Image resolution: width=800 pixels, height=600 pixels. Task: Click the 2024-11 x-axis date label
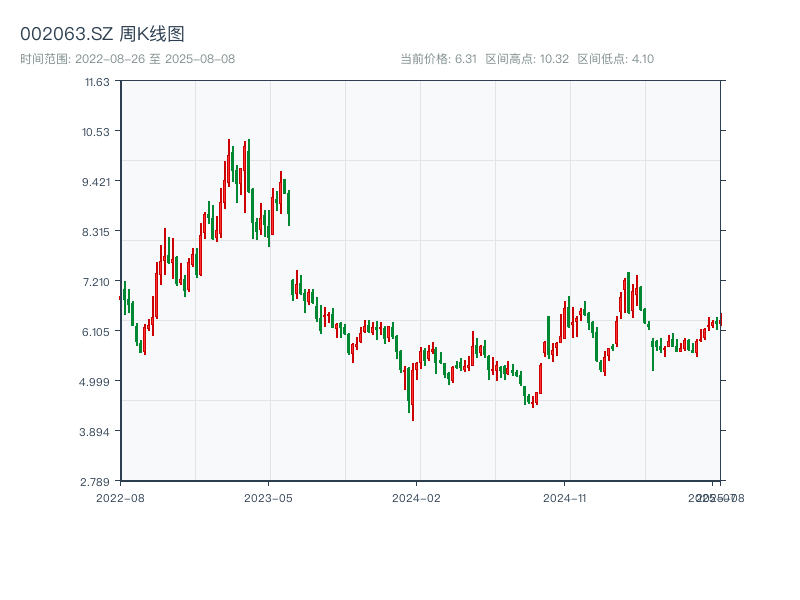(564, 497)
